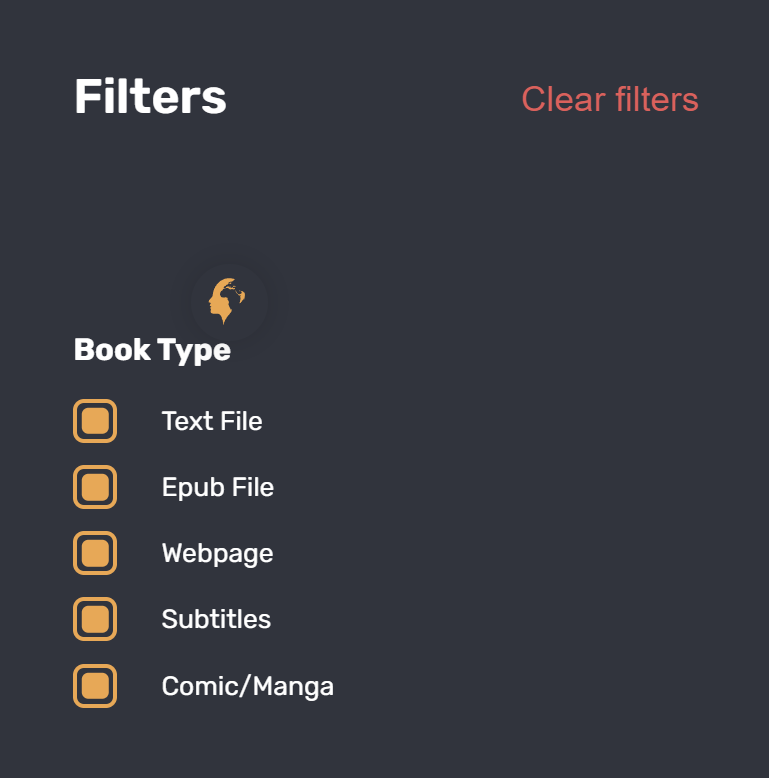Screen dimensions: 769x778
Task: Click the Epub File label text
Action: [x=217, y=487]
